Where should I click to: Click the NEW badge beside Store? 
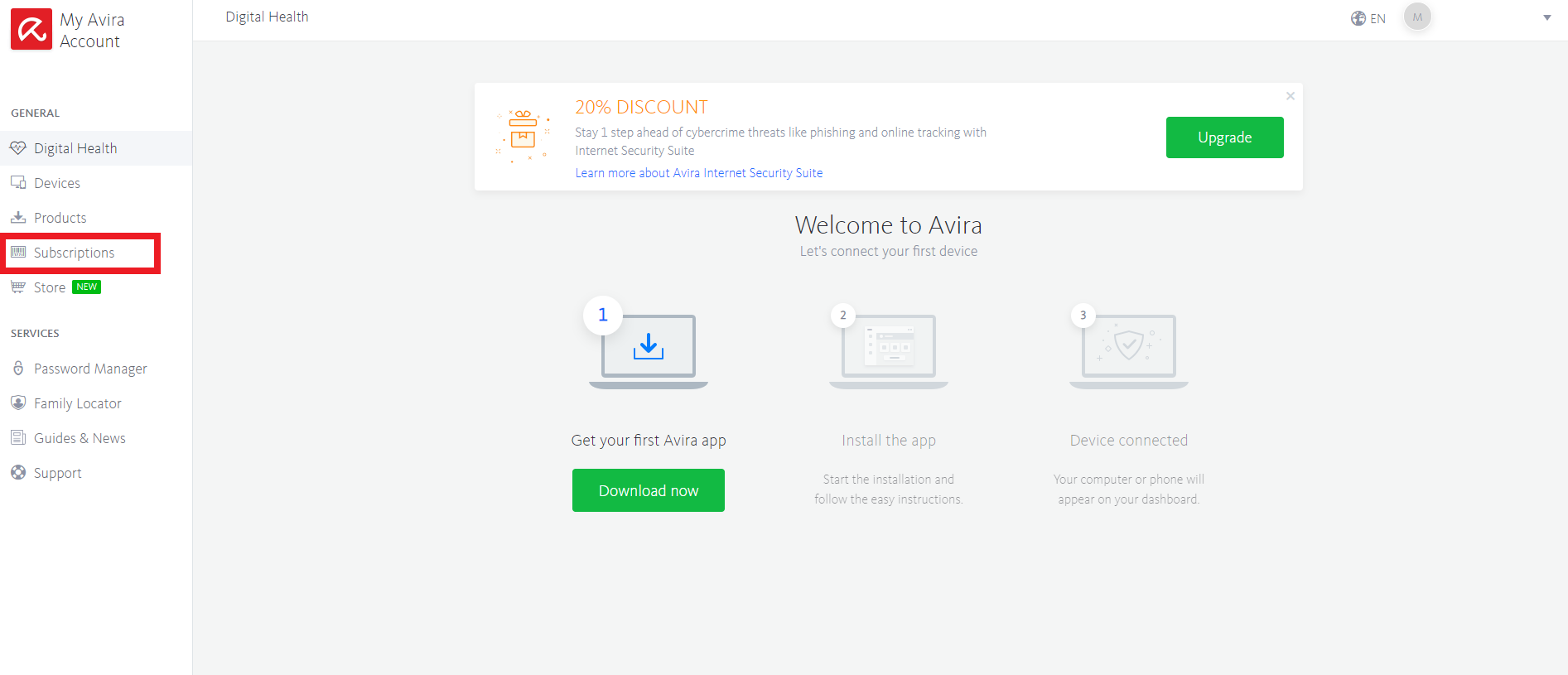click(x=87, y=287)
